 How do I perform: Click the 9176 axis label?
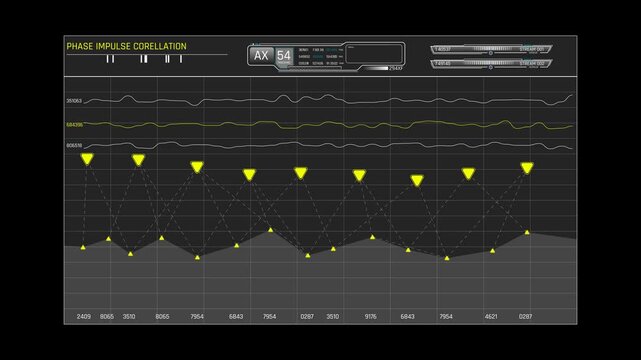(x=370, y=317)
